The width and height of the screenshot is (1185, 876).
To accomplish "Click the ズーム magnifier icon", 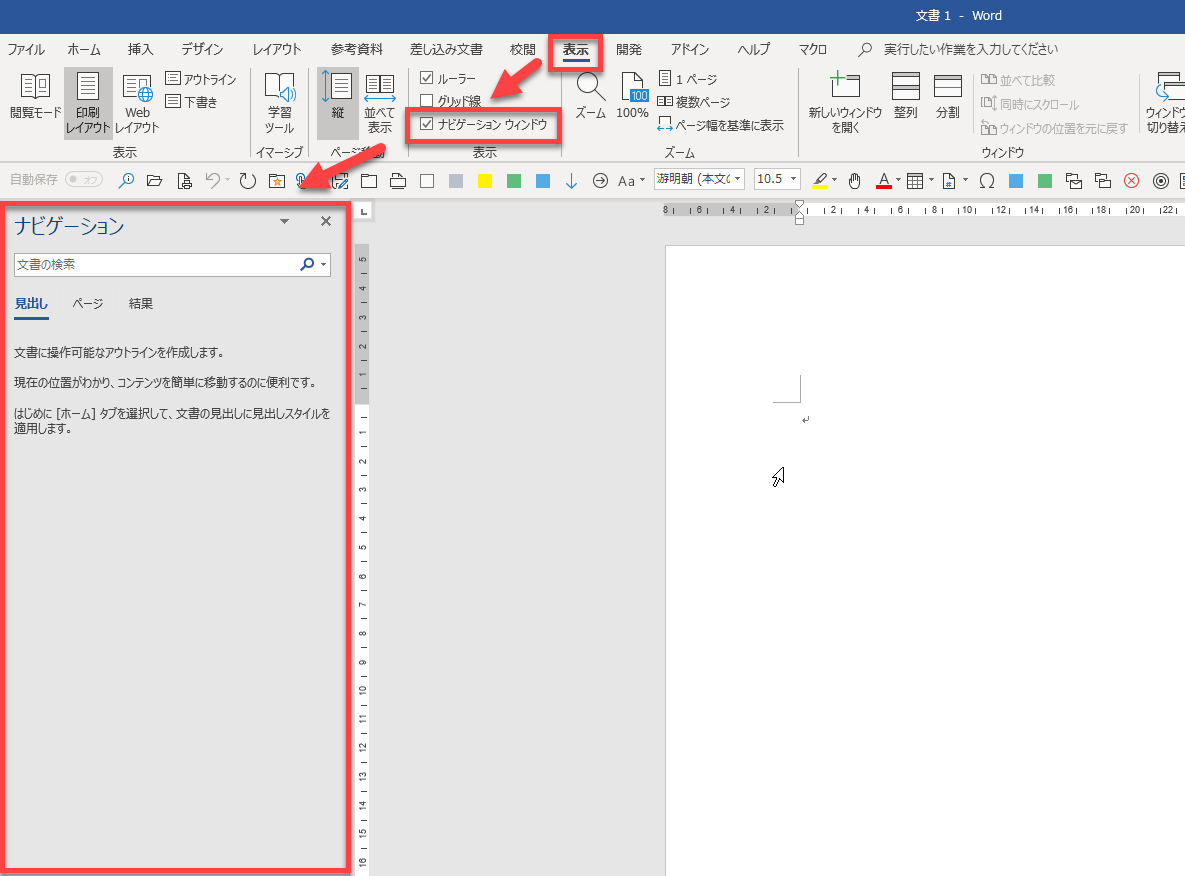I will [590, 90].
